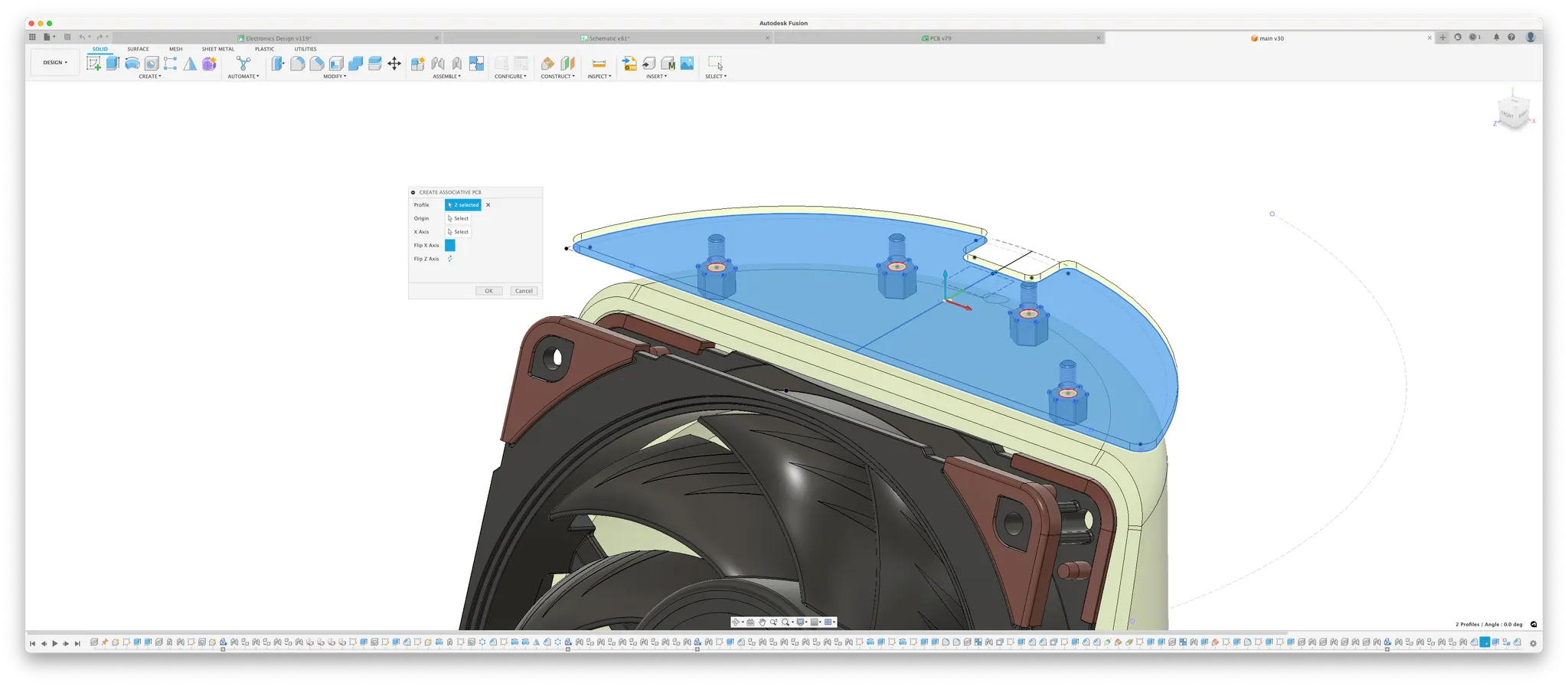
Task: Click the Insert Canvas image icon
Action: pyautogui.click(x=687, y=64)
